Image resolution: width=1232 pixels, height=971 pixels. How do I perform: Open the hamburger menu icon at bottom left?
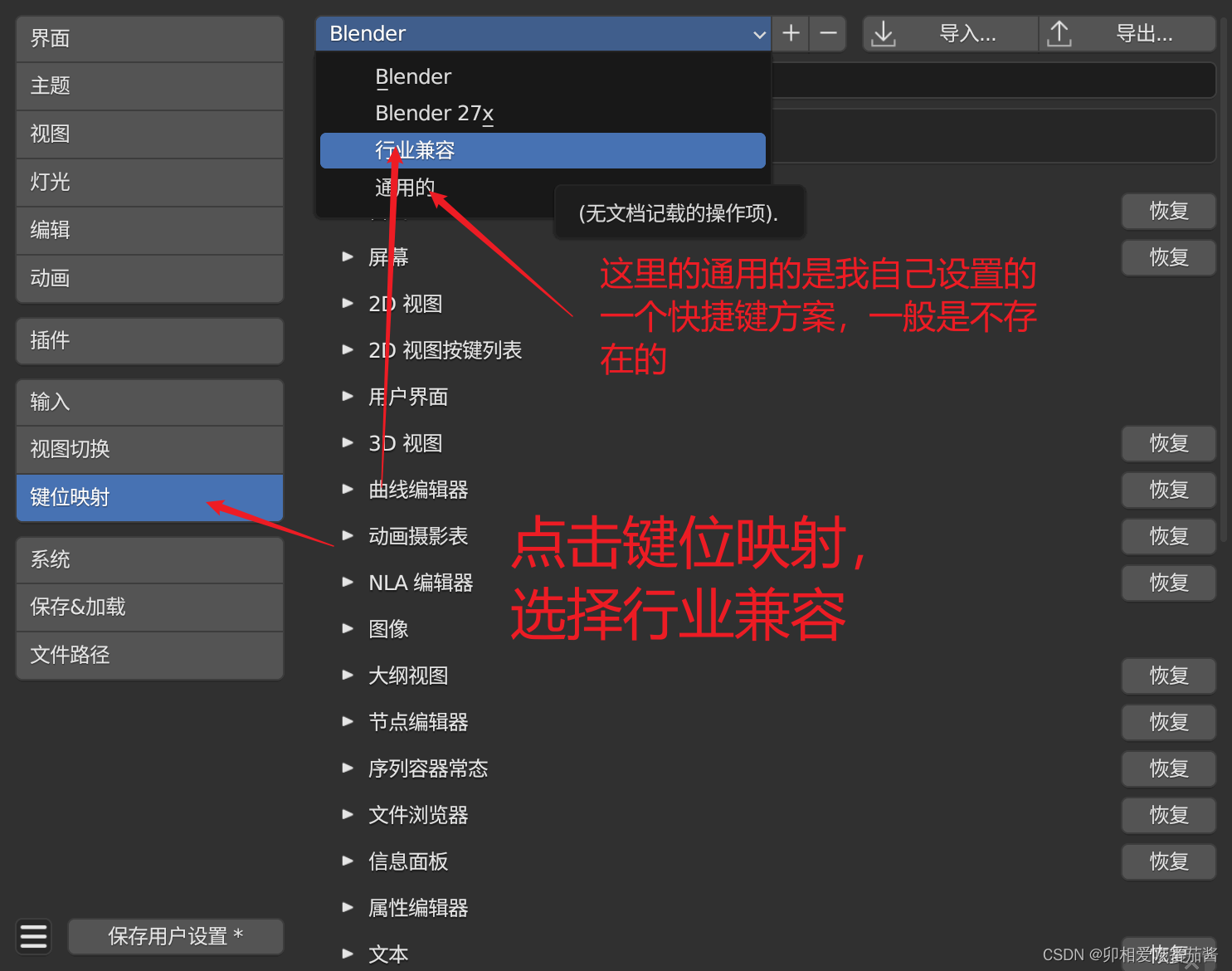tap(33, 936)
